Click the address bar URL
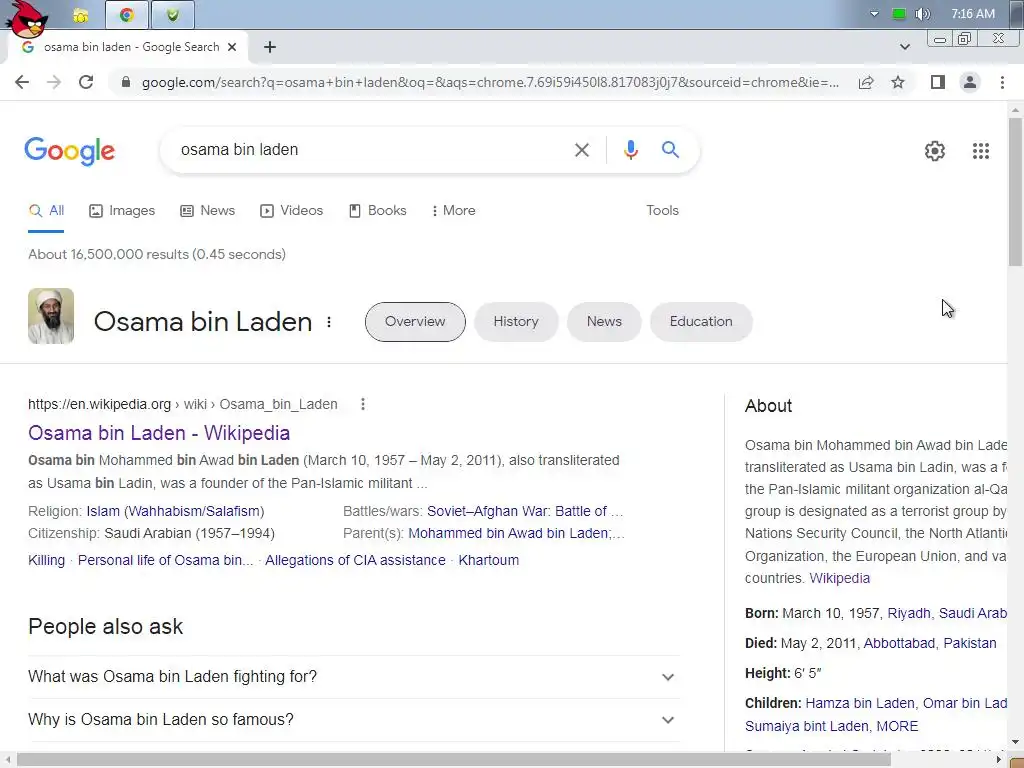The width and height of the screenshot is (1024, 768). tap(490, 82)
